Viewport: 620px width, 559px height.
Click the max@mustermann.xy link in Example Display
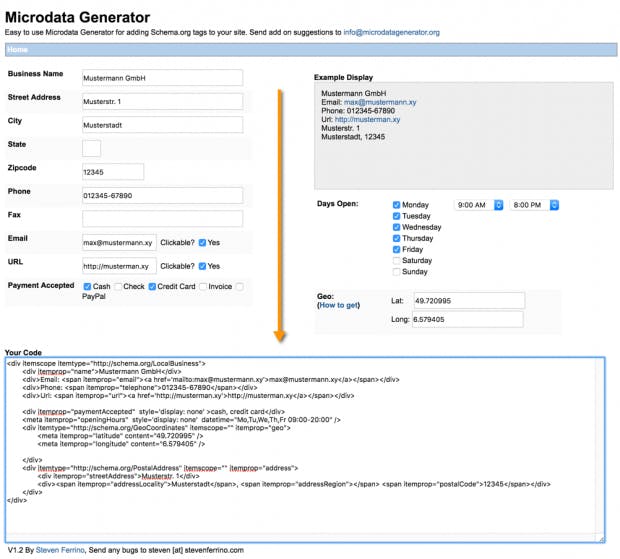[x=380, y=102]
